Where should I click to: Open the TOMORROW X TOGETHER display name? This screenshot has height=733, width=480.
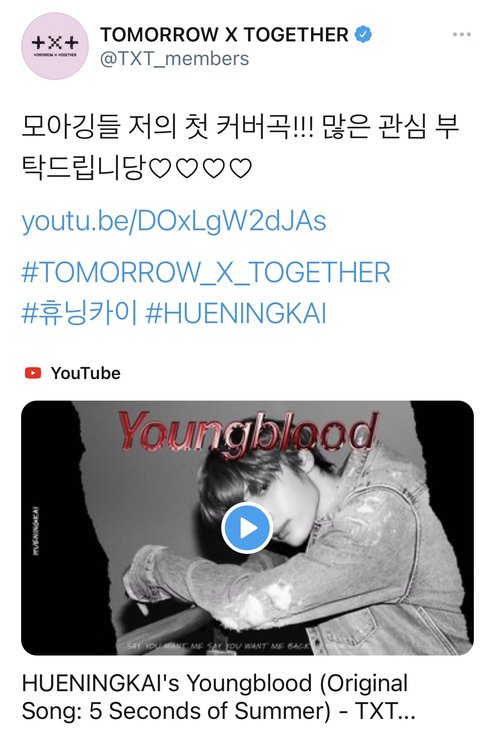point(224,35)
